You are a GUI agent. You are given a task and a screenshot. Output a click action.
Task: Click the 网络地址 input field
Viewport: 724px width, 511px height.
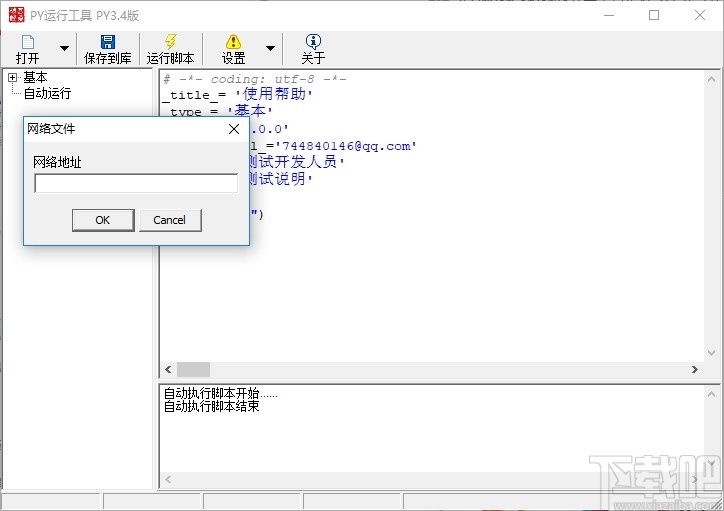(x=136, y=183)
